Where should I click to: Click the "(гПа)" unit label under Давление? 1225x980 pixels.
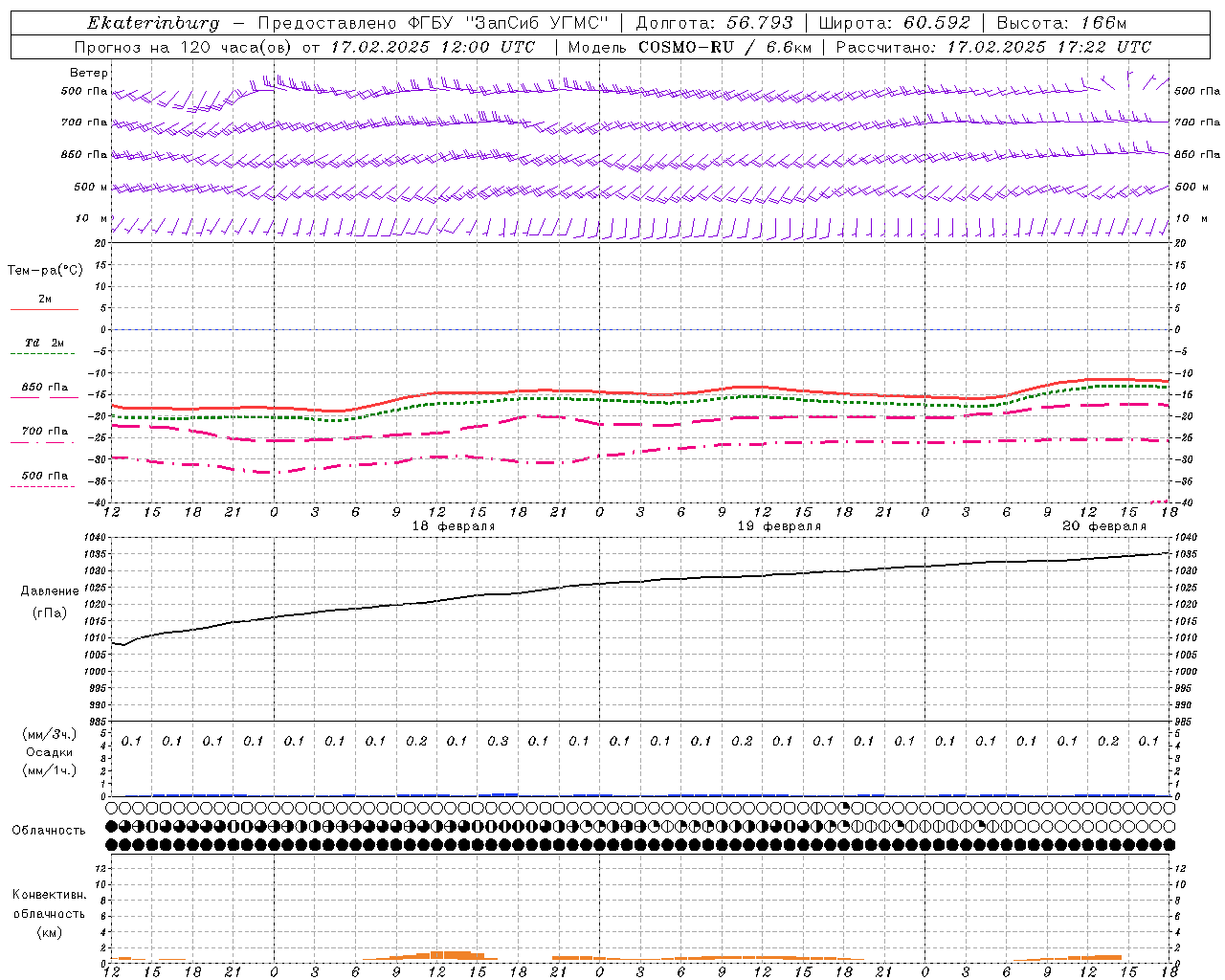coord(49,613)
